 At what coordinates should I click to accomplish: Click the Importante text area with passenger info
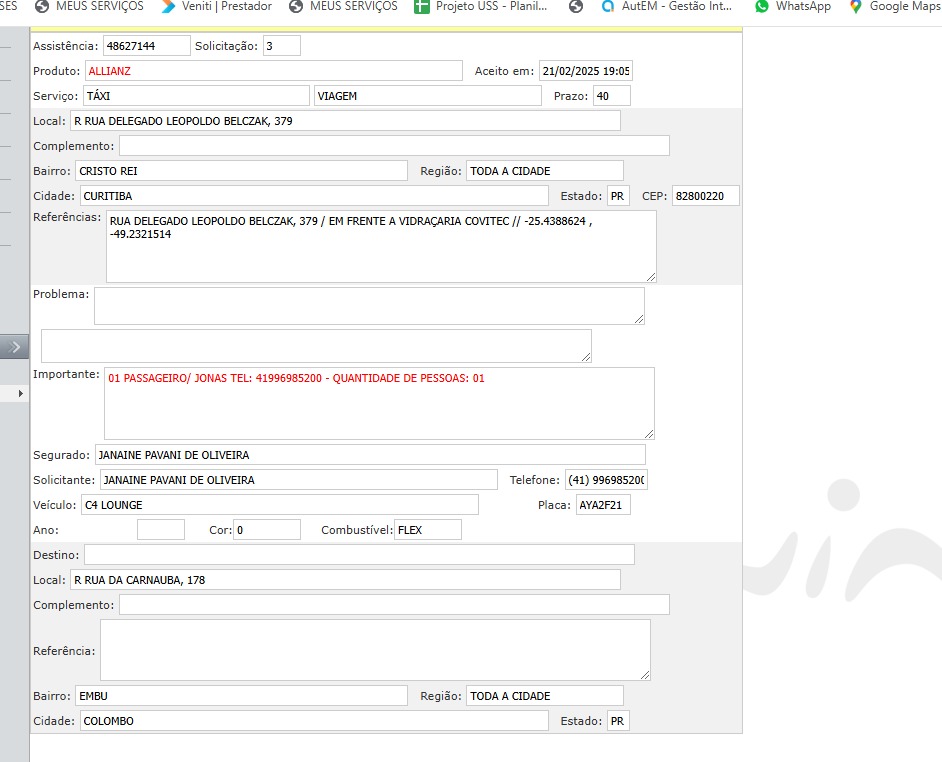pyautogui.click(x=379, y=403)
